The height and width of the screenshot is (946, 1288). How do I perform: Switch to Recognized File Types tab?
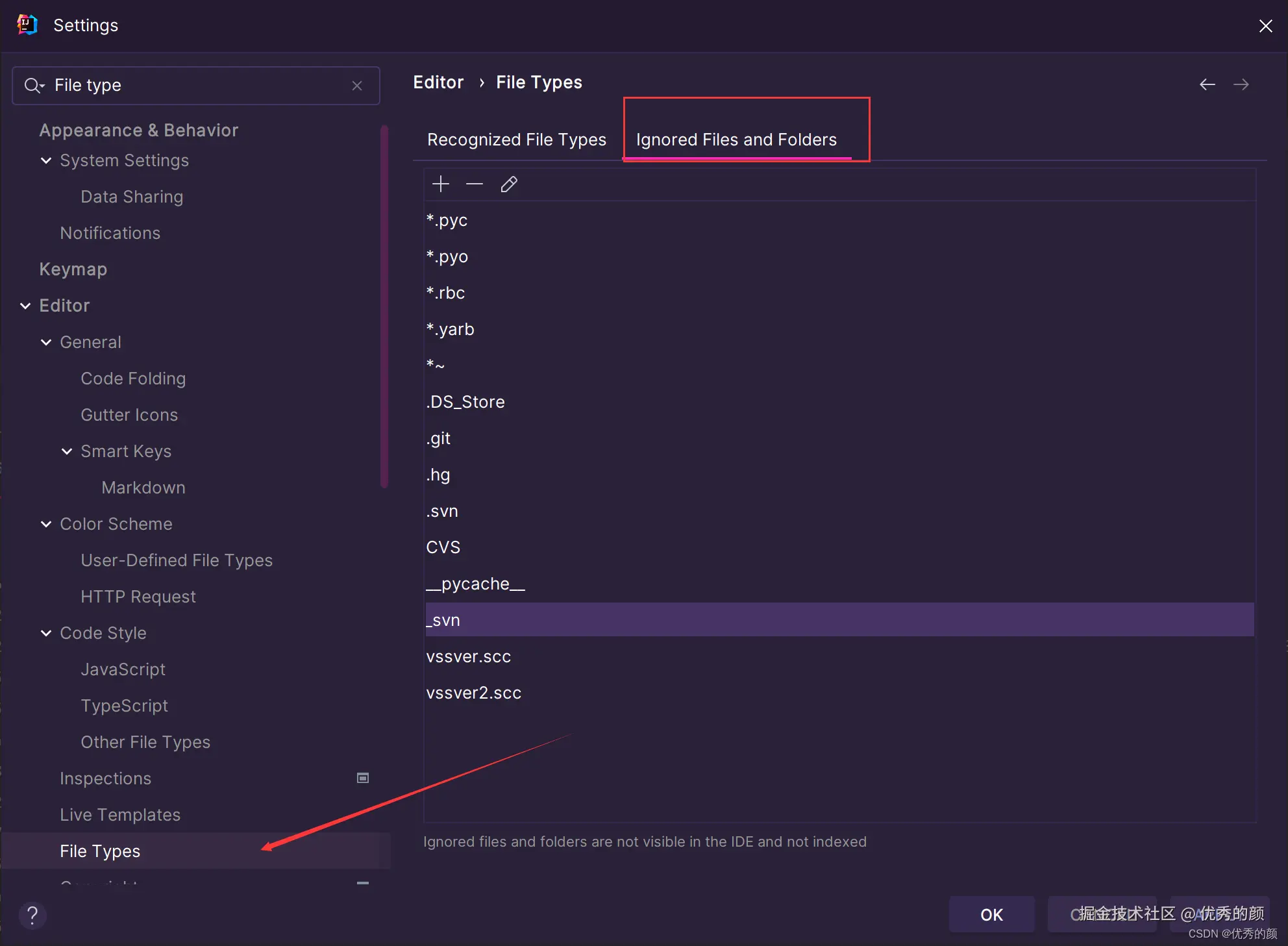click(516, 140)
